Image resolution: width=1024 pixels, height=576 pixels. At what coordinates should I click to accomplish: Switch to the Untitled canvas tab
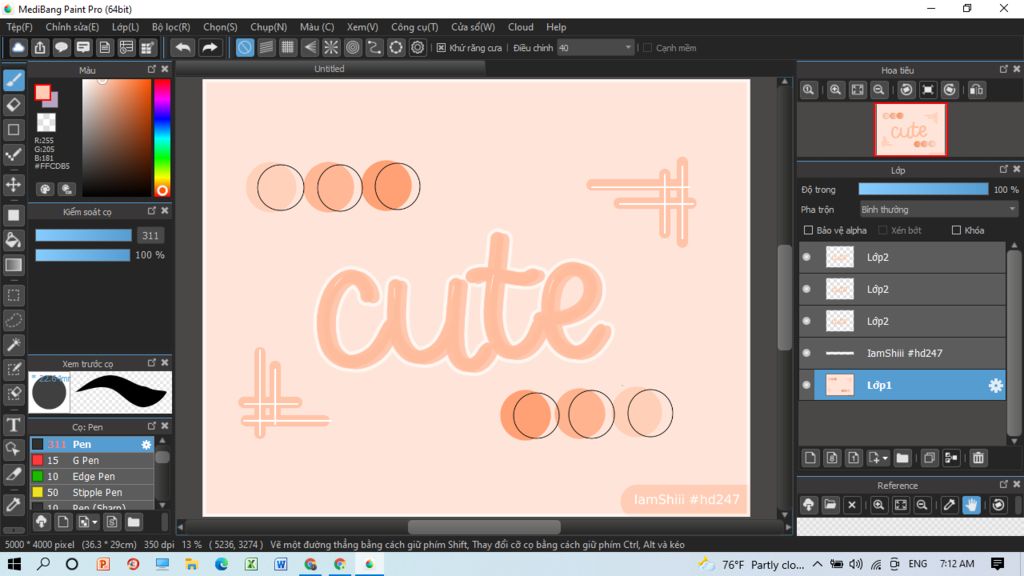330,69
